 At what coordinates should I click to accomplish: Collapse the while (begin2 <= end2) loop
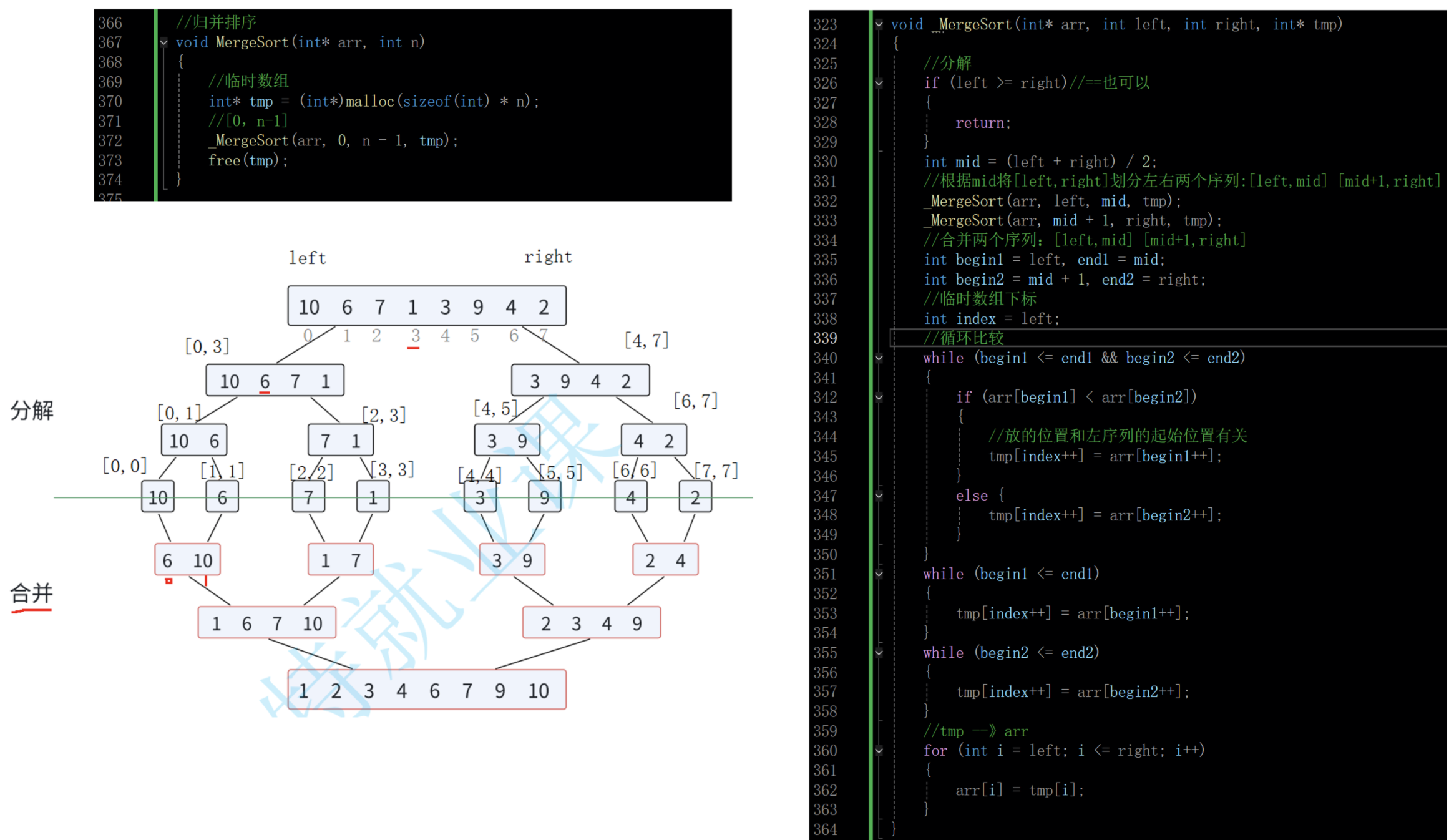879,653
